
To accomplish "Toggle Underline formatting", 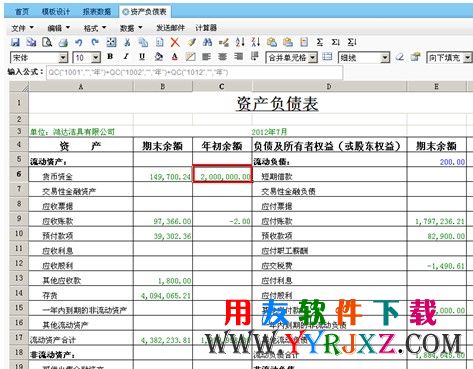I will 142,57.
